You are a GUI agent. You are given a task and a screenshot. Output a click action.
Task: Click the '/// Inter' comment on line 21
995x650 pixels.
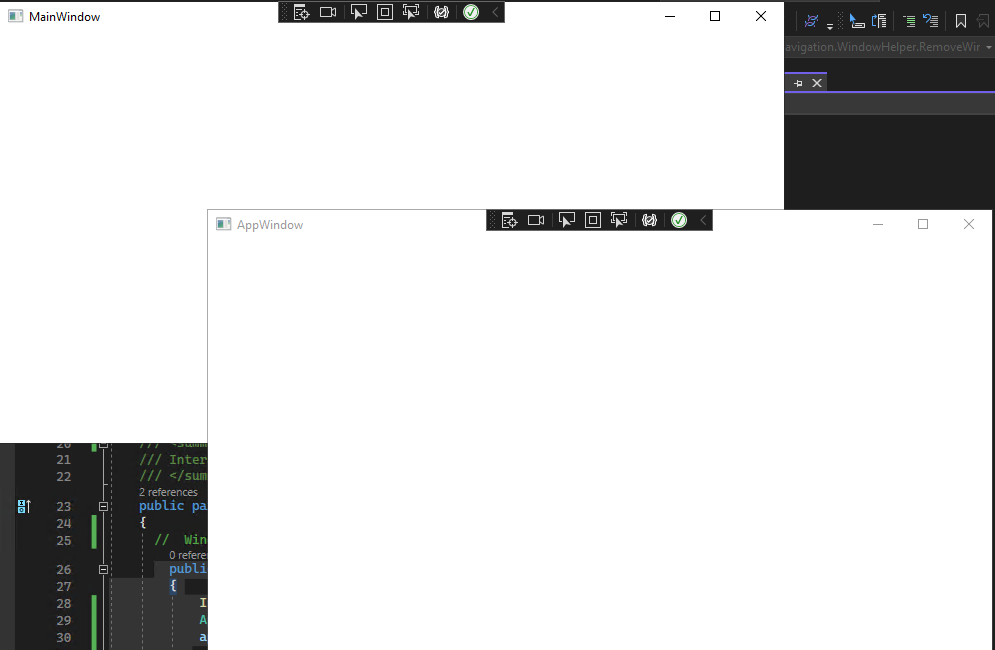coord(173,460)
